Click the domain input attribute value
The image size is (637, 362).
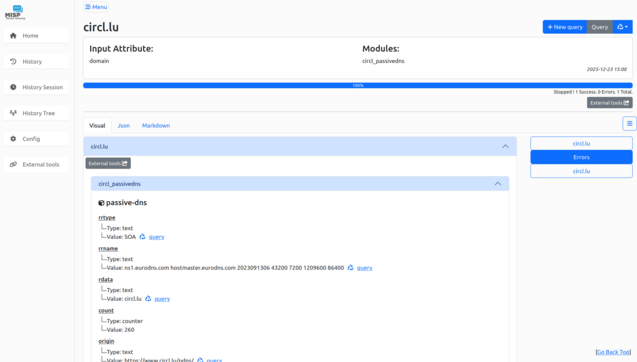click(x=99, y=61)
